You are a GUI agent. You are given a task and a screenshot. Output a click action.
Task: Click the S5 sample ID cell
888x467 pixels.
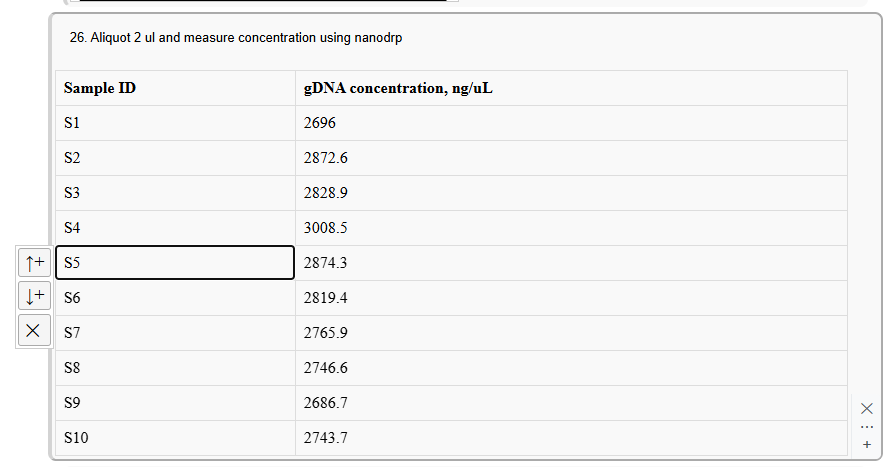pyautogui.click(x=175, y=263)
